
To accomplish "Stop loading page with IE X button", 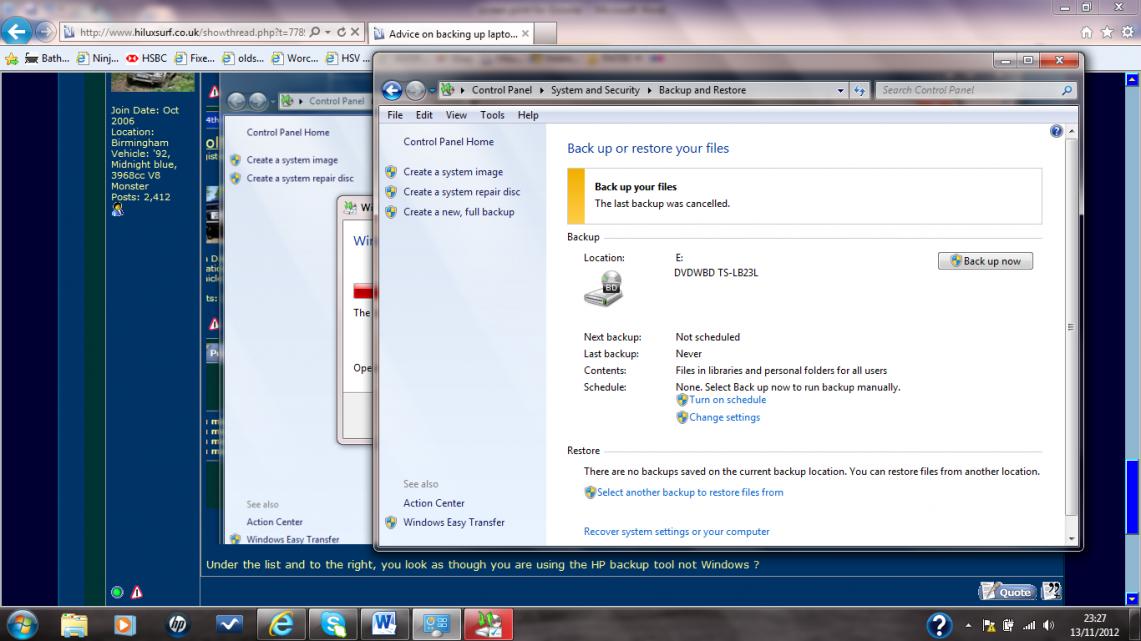I will [x=354, y=33].
